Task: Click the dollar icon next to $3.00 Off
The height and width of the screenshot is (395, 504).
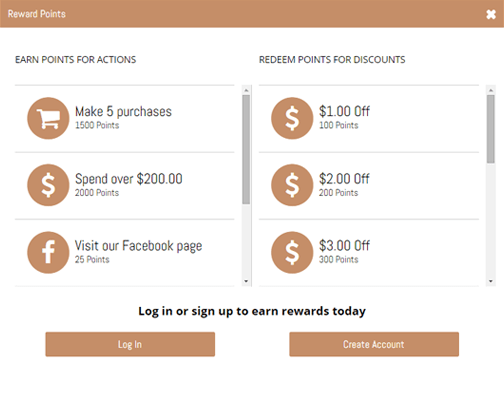Action: pyautogui.click(x=292, y=253)
